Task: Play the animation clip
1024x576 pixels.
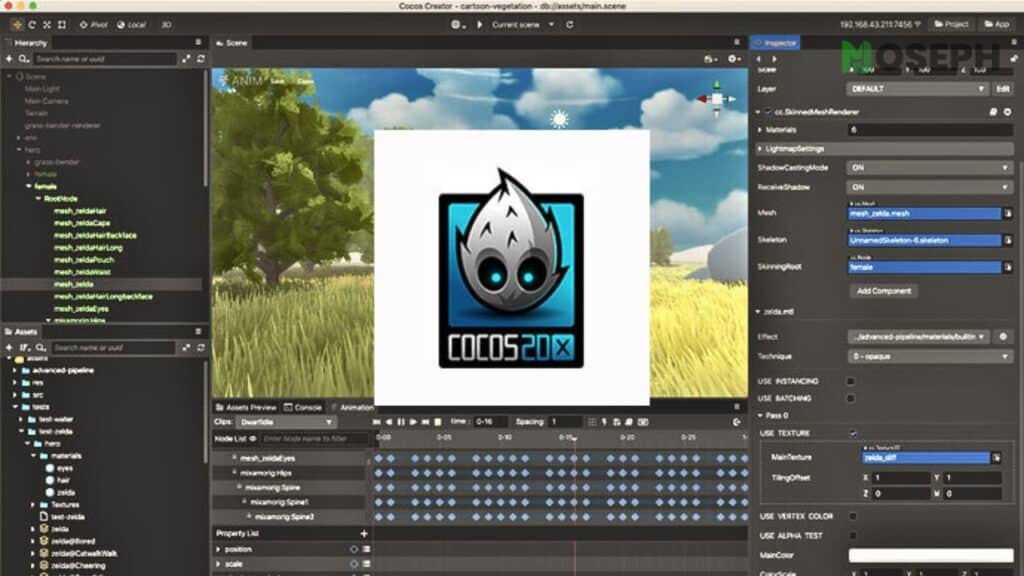Action: click(x=413, y=423)
